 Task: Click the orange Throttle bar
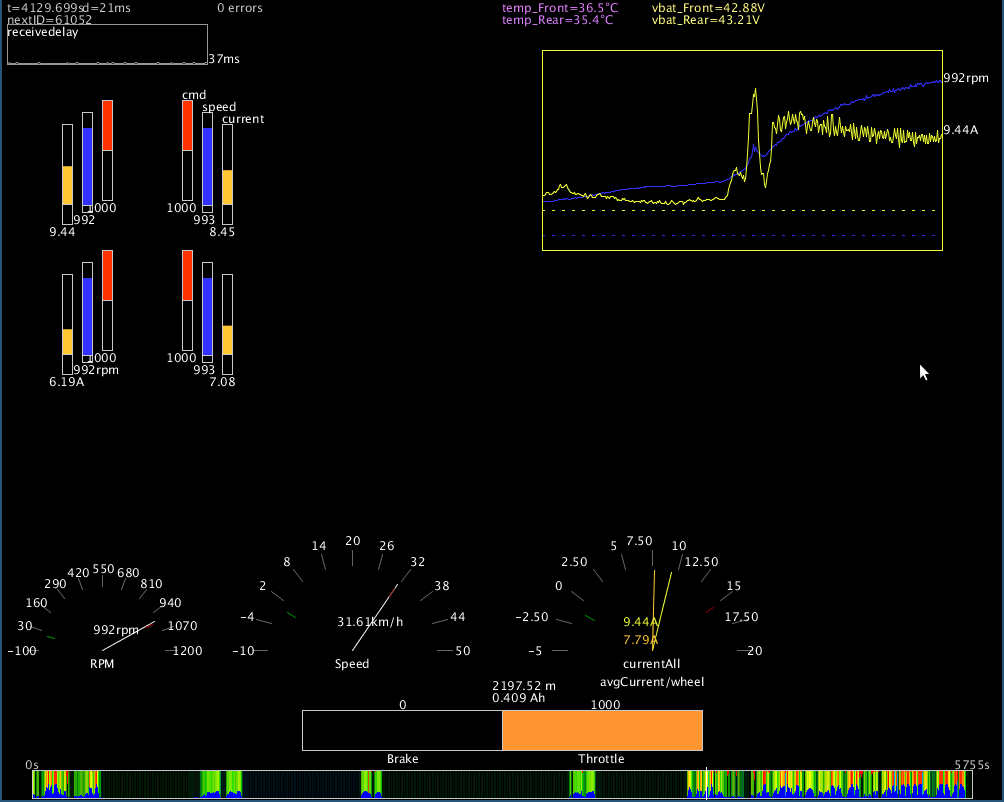602,730
